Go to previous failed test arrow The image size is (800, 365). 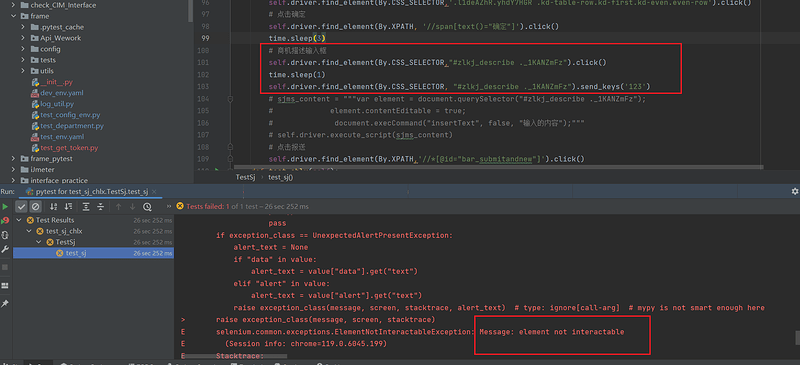click(118, 207)
